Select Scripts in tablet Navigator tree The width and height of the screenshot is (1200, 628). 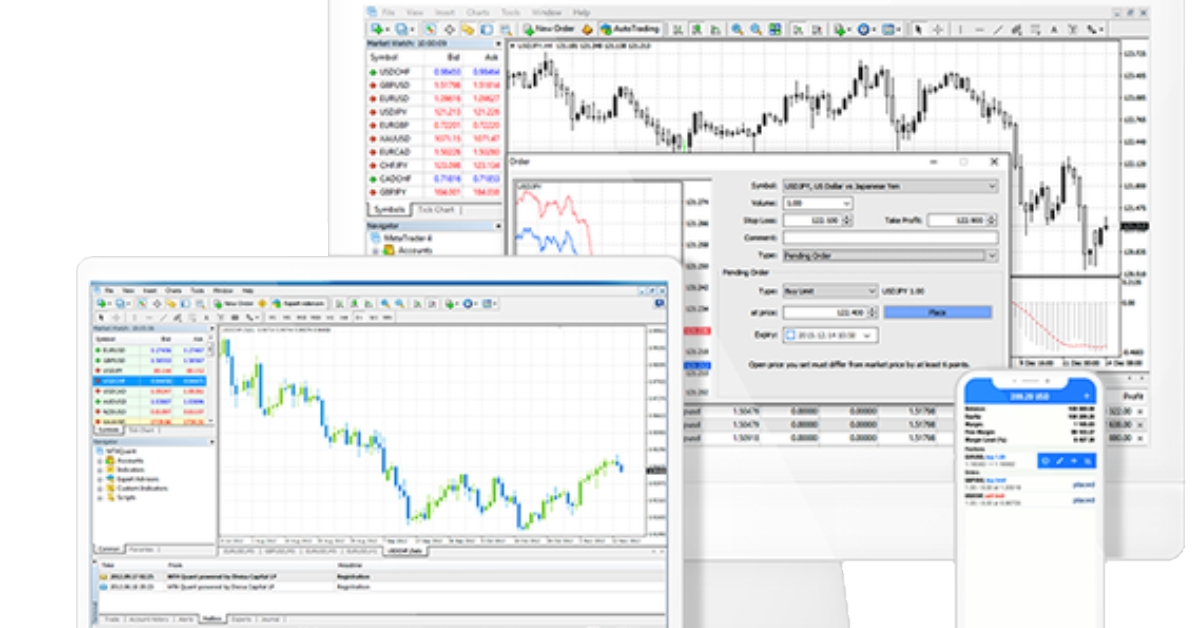125,497
